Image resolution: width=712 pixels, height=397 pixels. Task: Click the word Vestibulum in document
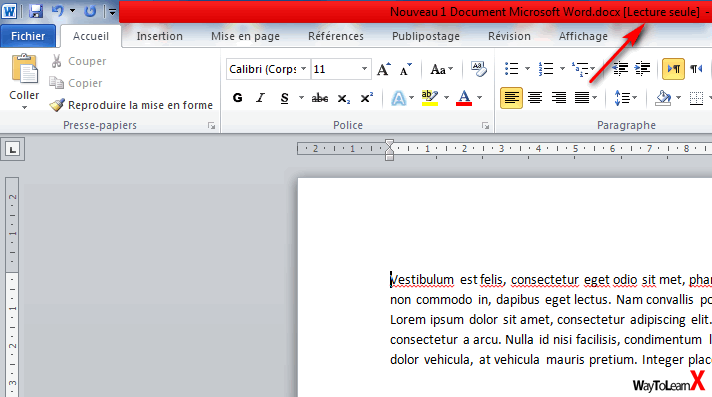[422, 280]
